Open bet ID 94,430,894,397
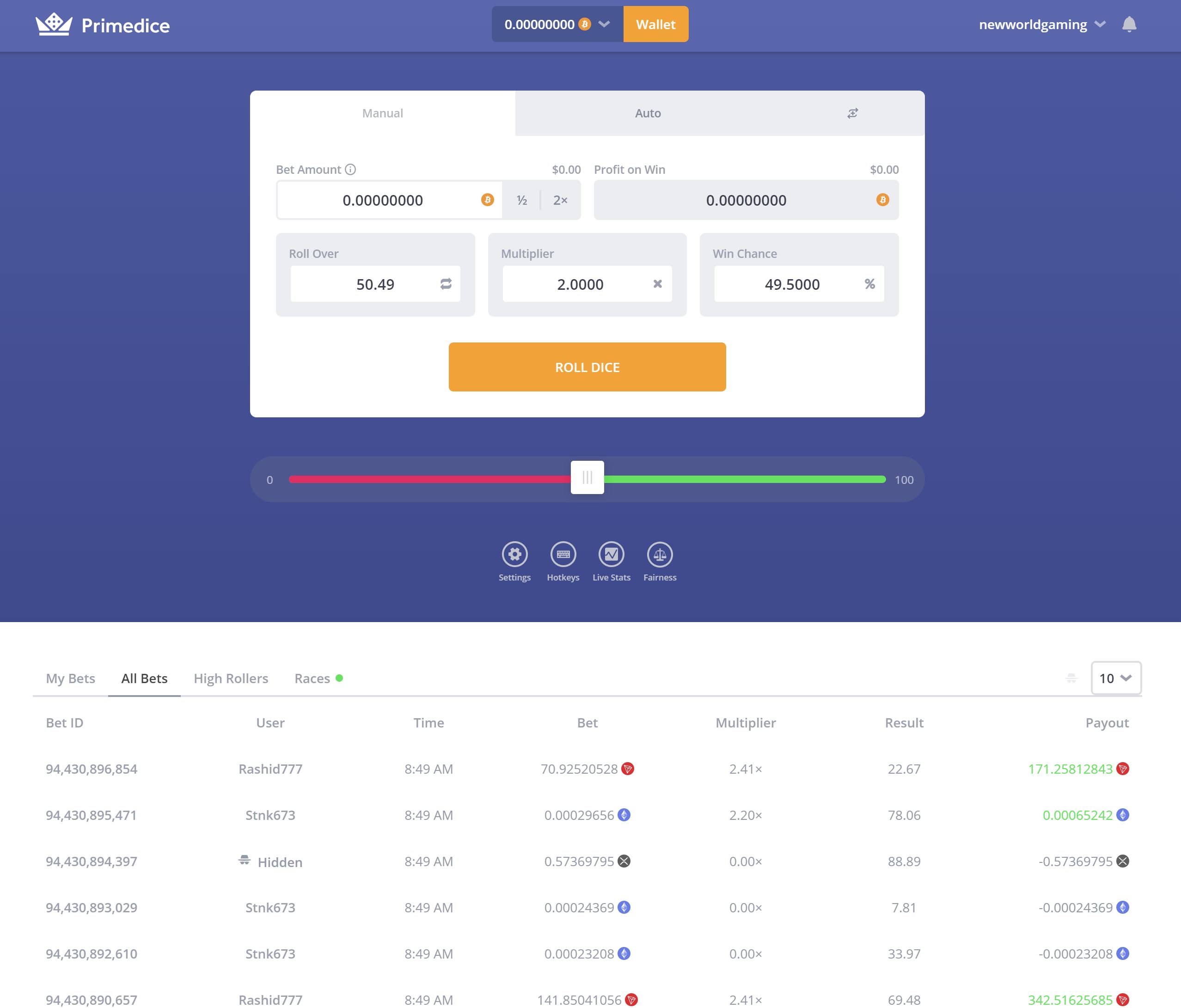 click(91, 861)
